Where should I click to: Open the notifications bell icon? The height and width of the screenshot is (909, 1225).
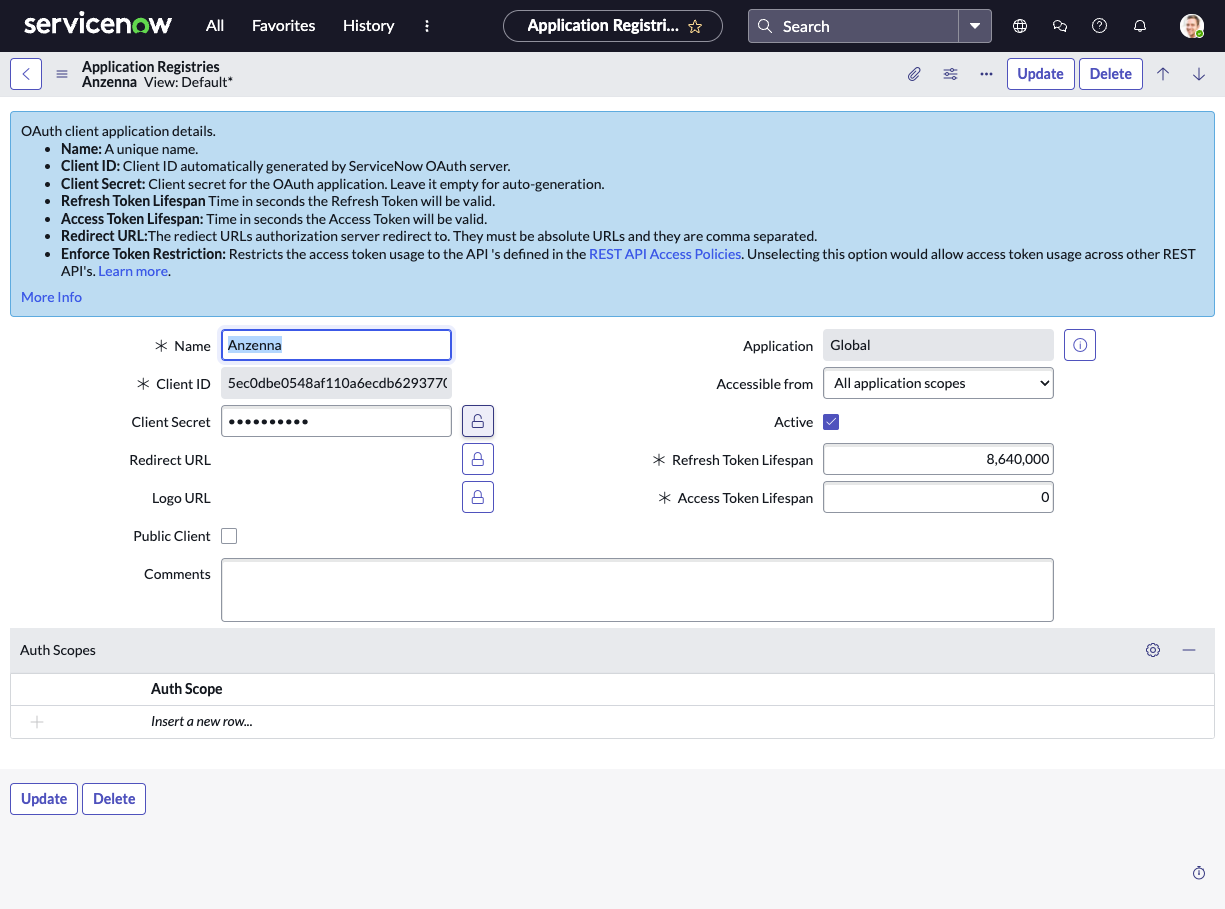(1140, 26)
